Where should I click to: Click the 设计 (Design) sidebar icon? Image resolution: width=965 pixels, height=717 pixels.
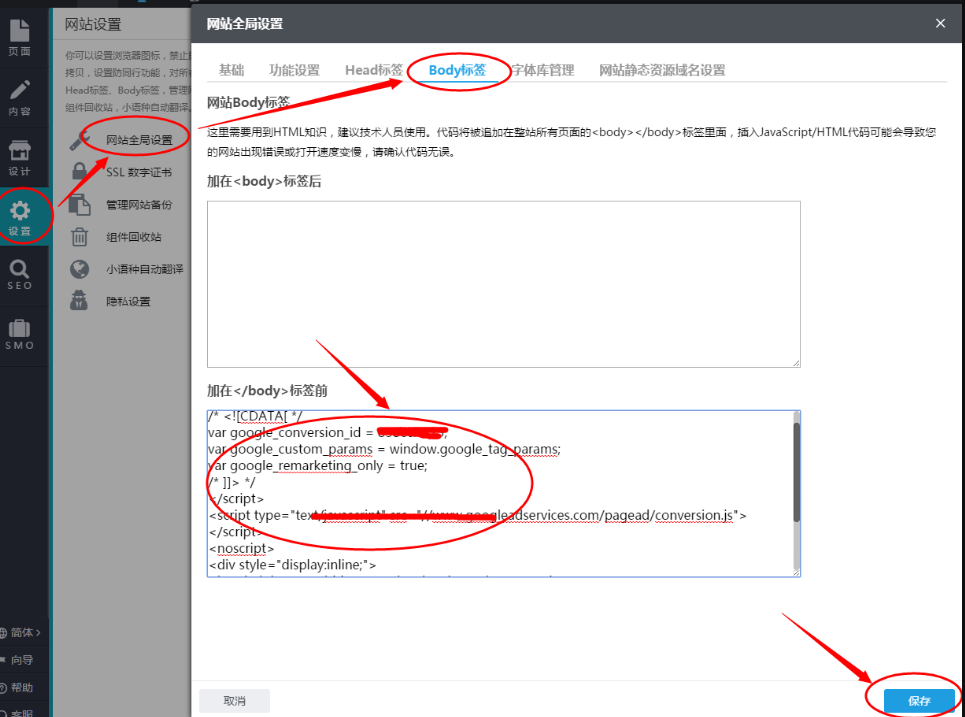click(x=22, y=150)
